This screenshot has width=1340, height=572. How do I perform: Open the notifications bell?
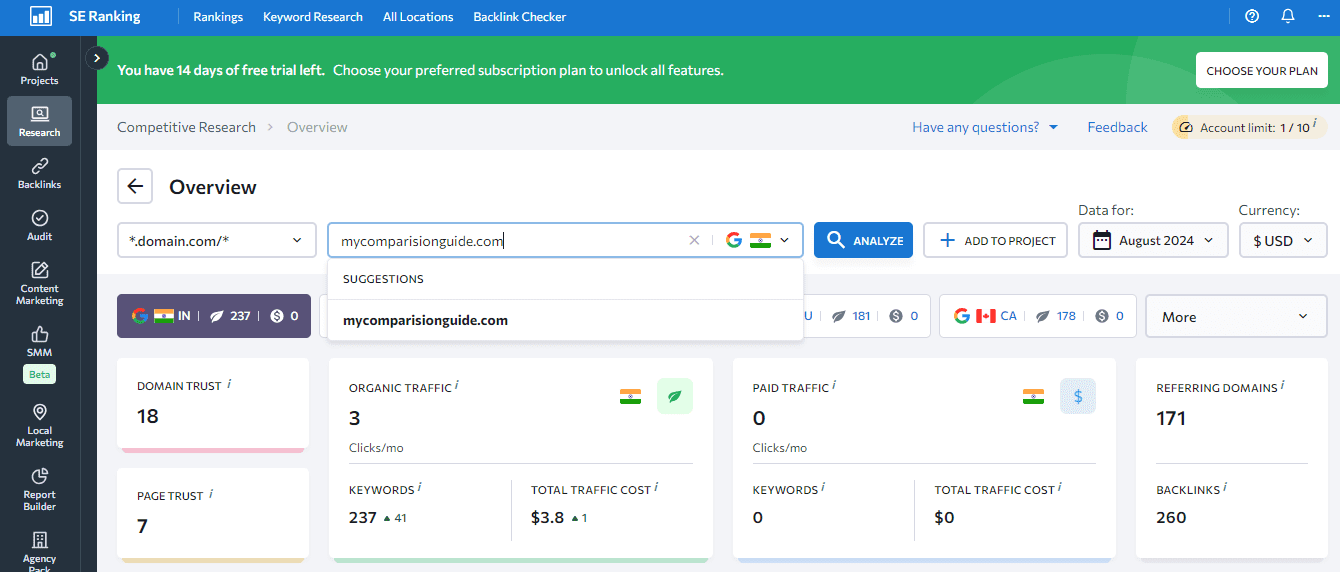(x=1288, y=16)
